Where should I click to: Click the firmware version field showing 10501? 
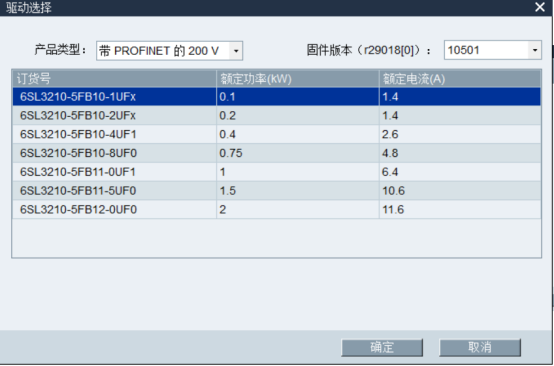[493, 50]
